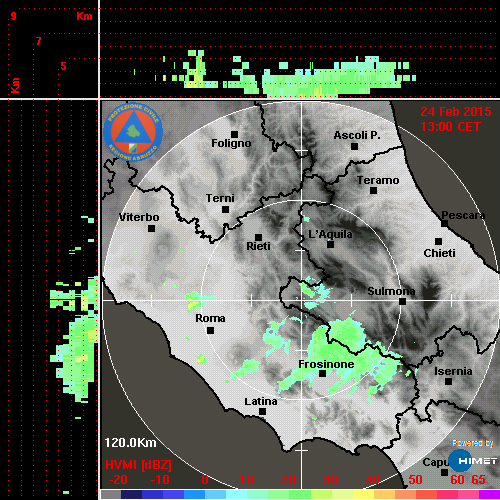Screen dimensions: 500x500
Task: Click the Protezione Civile Abruzzo logo
Action: click(133, 132)
